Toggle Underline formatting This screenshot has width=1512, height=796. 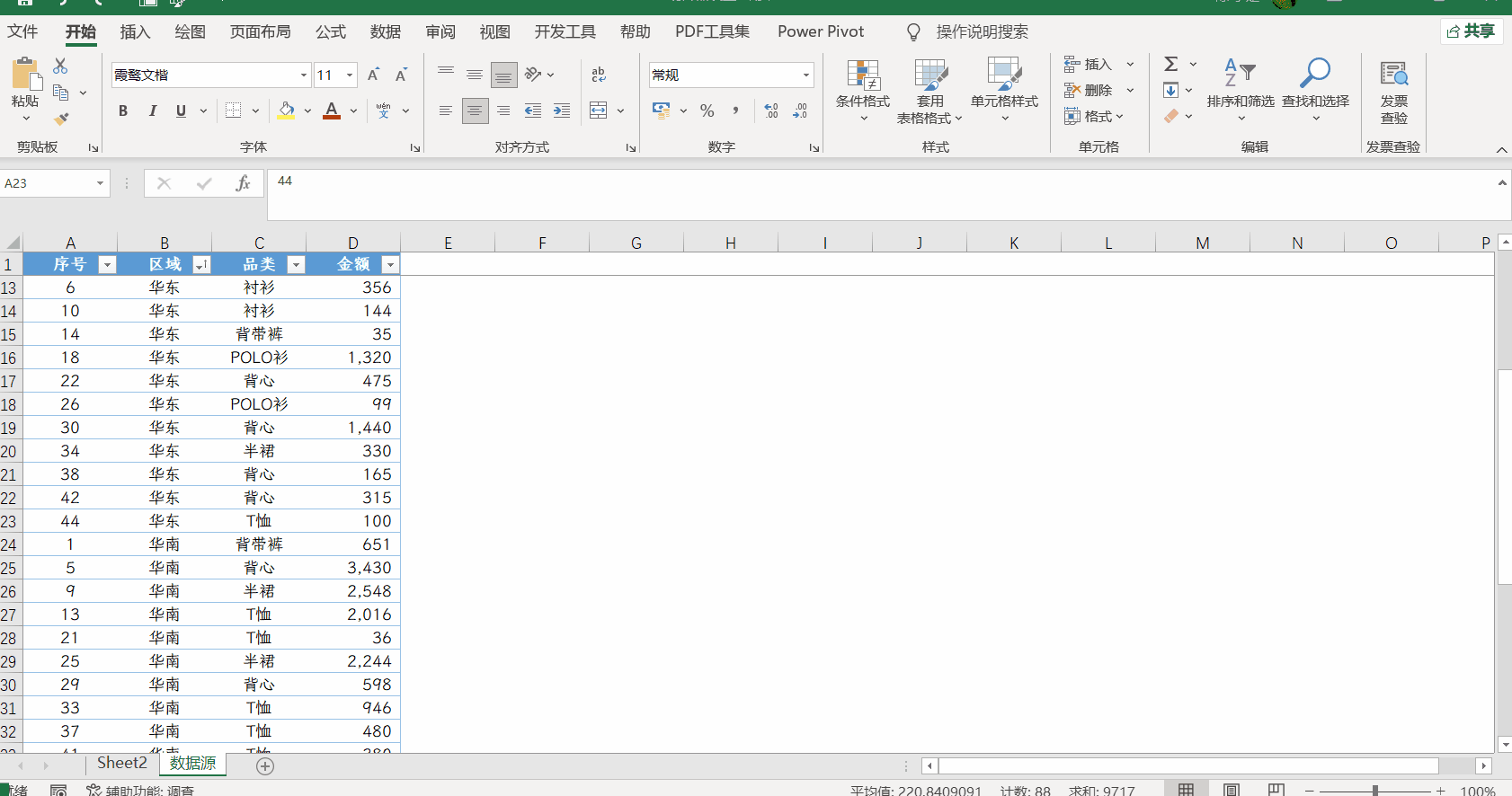coord(181,111)
